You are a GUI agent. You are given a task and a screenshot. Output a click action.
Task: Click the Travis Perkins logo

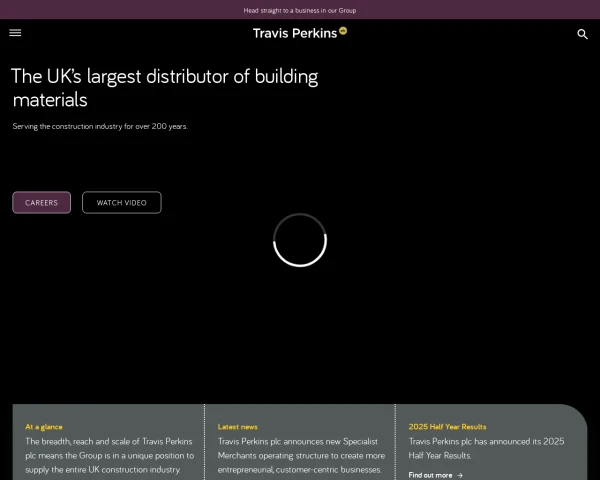point(300,33)
